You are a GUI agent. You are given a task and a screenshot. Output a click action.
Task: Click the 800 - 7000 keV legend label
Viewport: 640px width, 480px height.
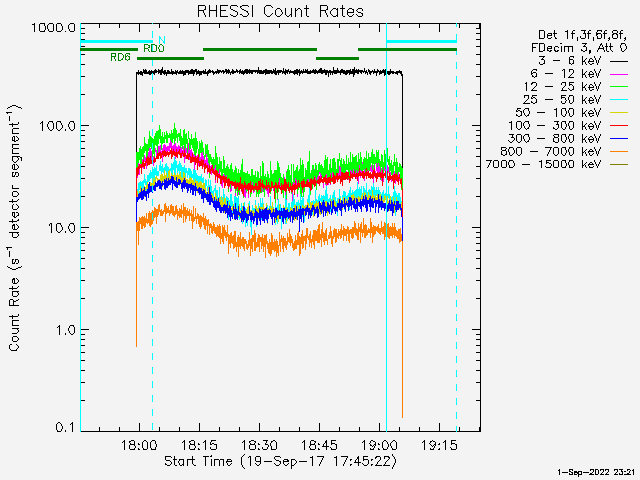pyautogui.click(x=551, y=152)
